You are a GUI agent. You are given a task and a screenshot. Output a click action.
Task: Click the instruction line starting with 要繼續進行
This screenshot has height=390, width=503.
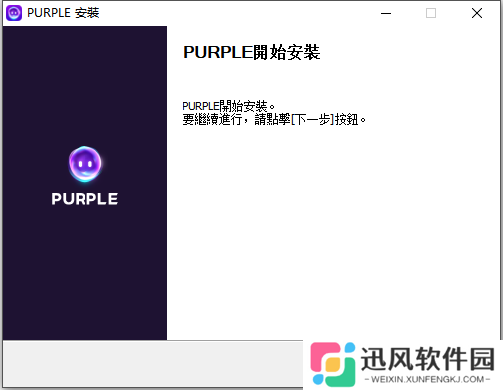click(274, 119)
